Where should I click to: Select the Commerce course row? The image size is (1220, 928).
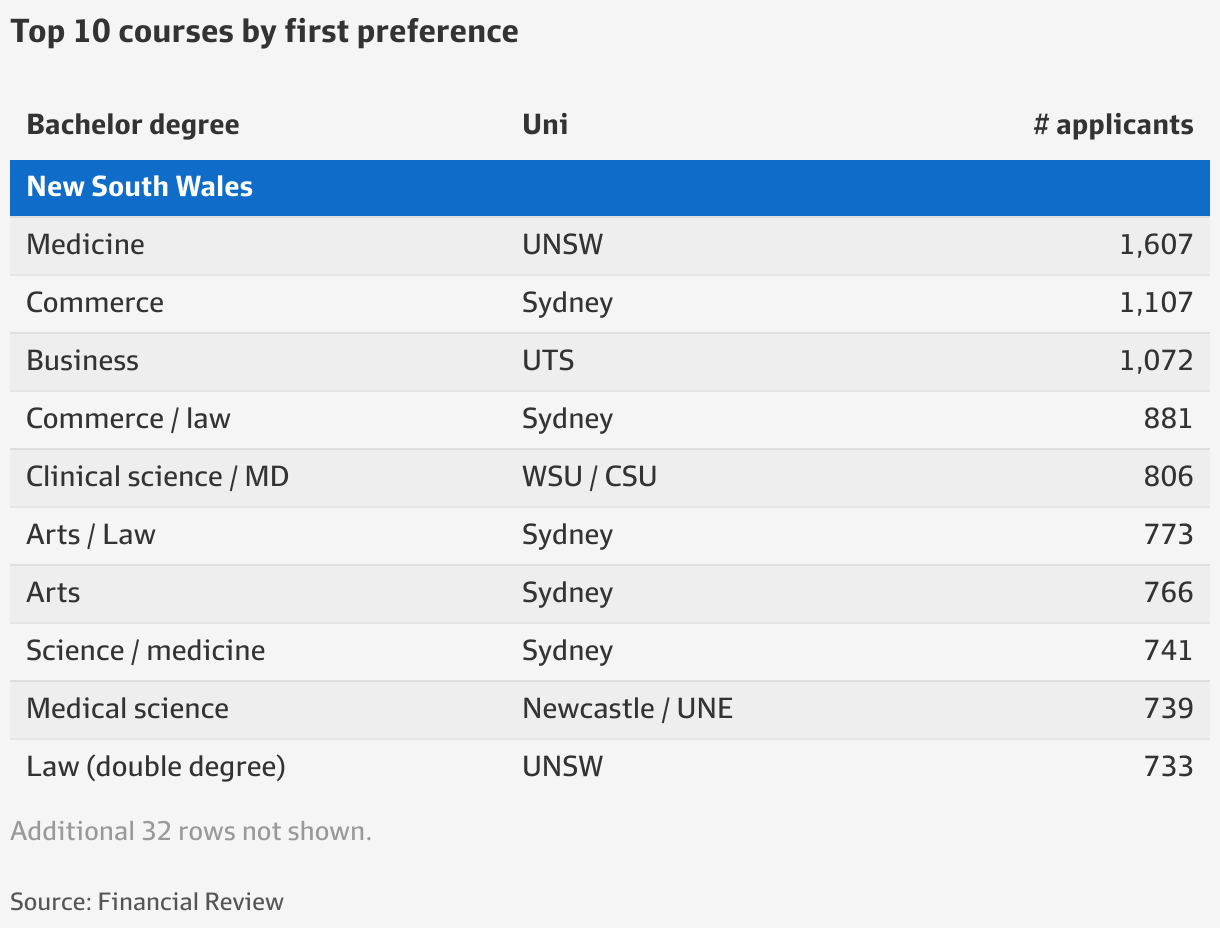[94, 303]
